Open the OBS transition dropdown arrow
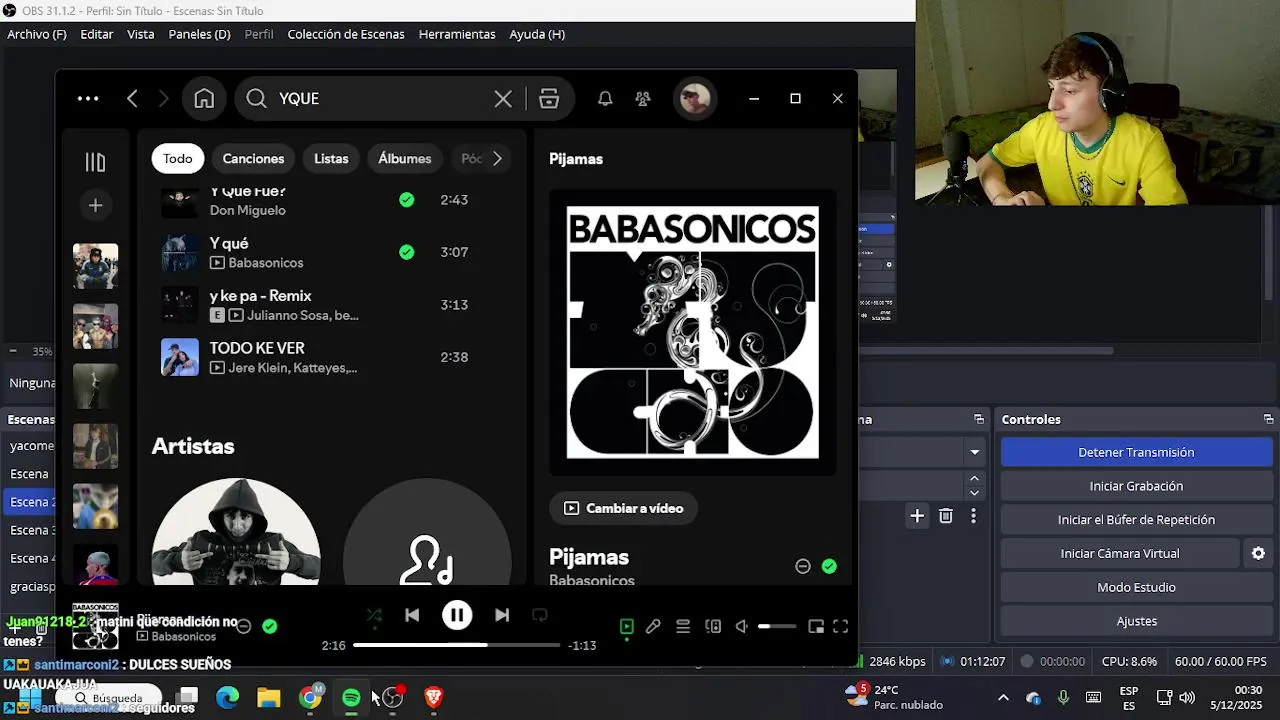This screenshot has height=720, width=1280. tap(974, 452)
